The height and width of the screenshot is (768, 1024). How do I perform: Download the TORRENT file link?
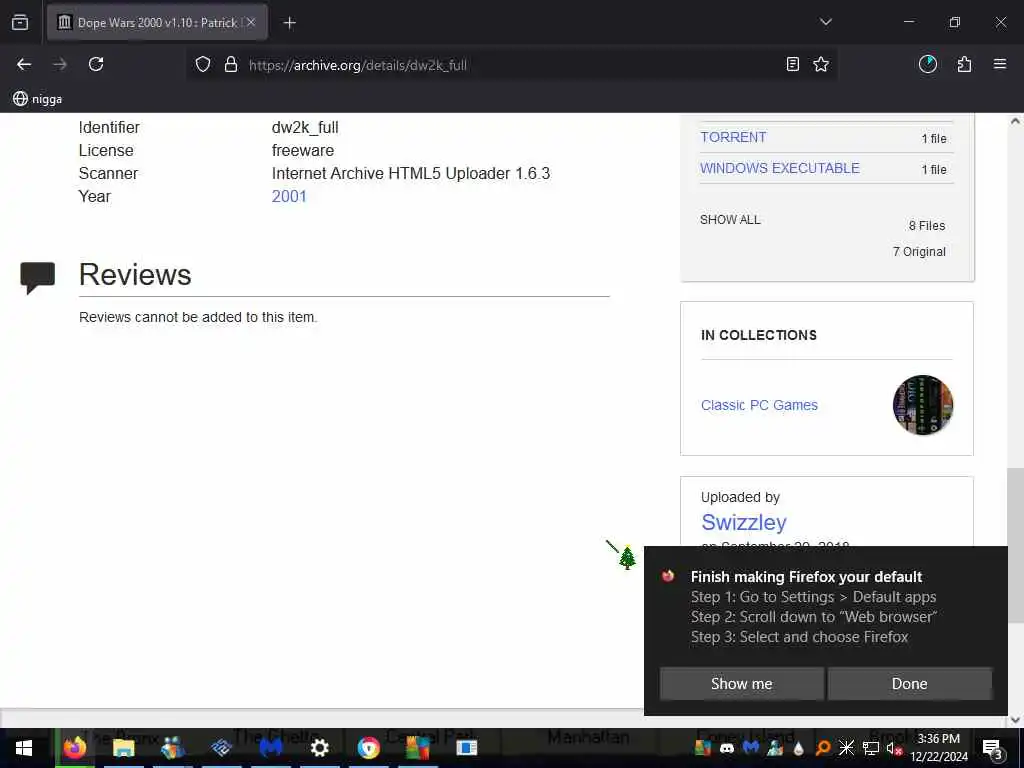coord(733,137)
